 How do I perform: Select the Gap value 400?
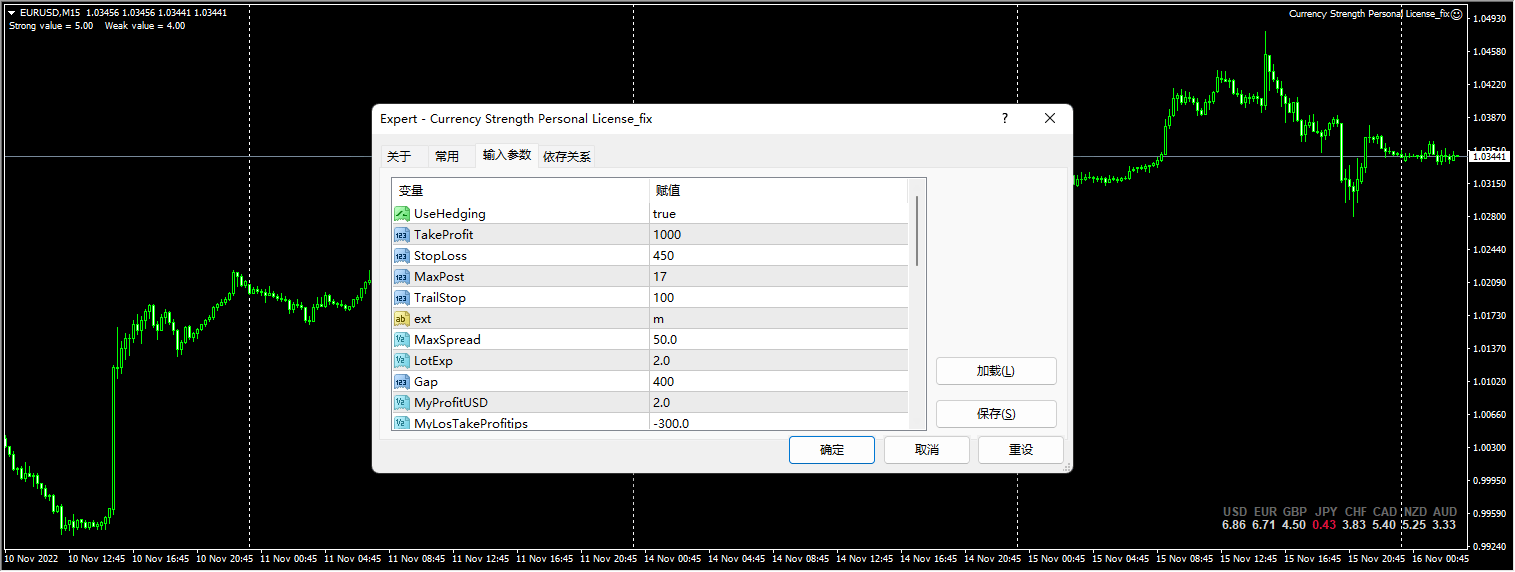coord(664,382)
